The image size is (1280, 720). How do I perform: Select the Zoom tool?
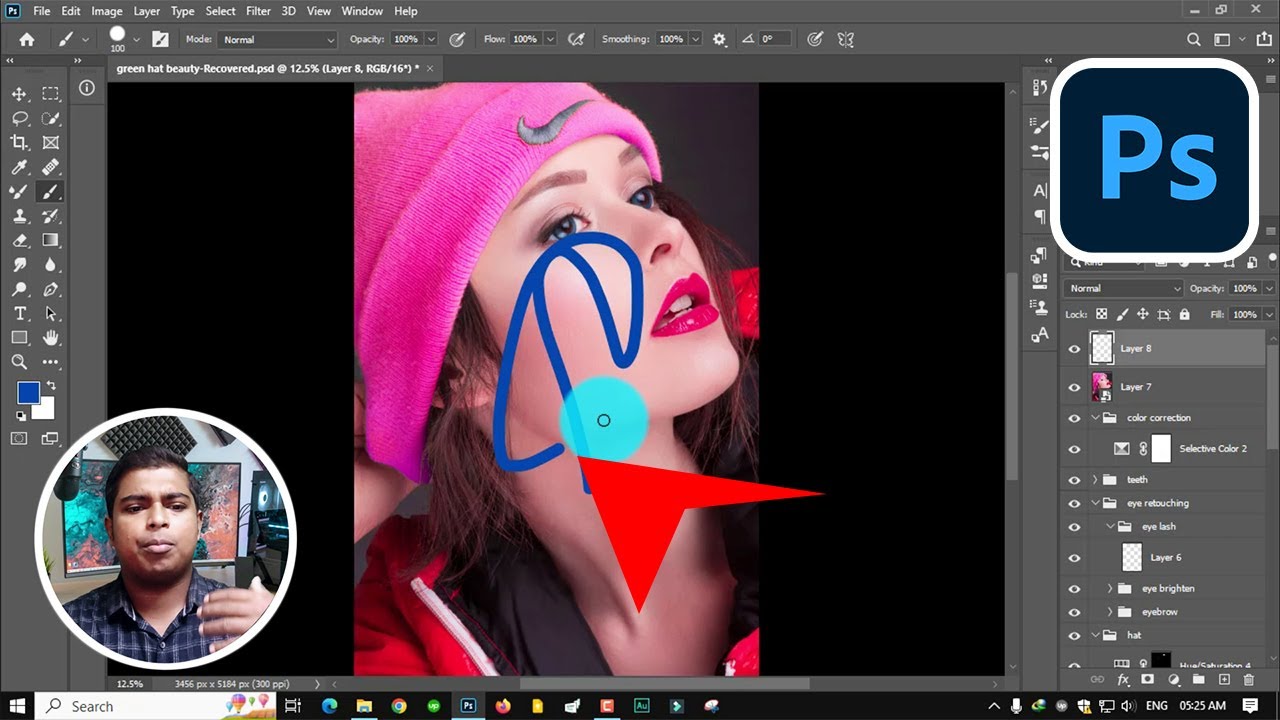click(19, 362)
